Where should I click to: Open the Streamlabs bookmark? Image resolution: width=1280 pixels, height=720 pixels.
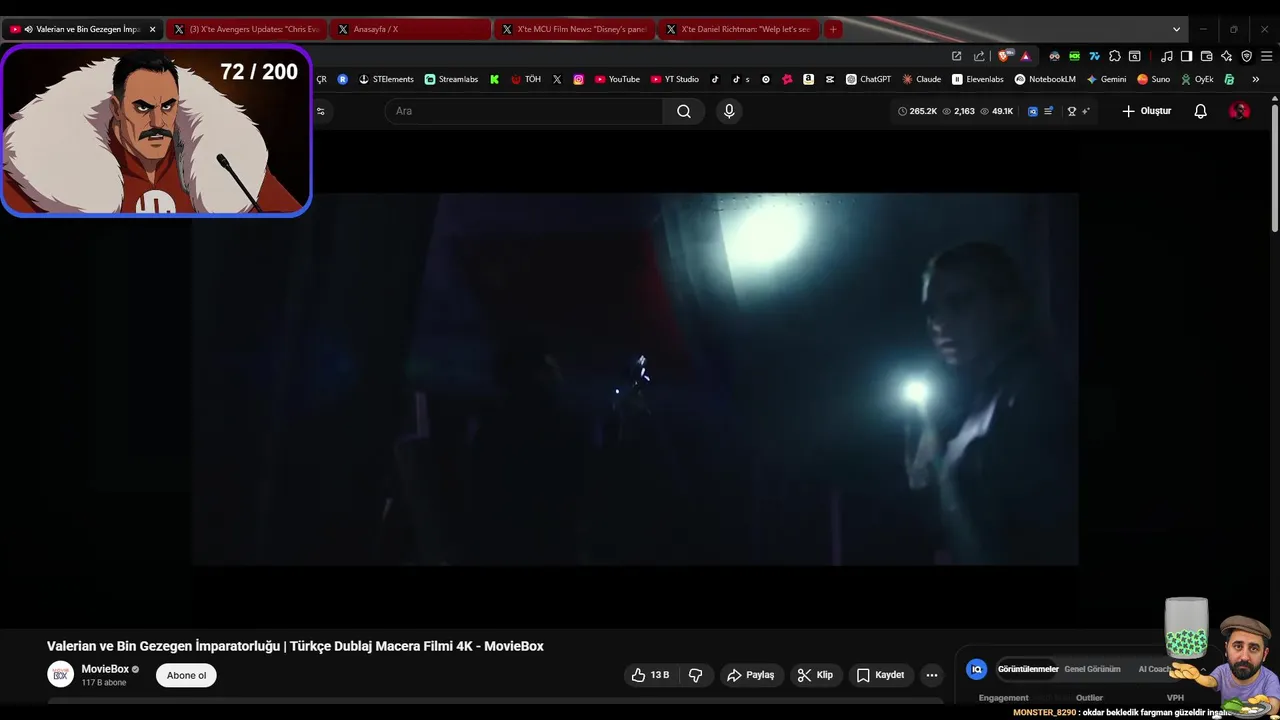click(451, 79)
